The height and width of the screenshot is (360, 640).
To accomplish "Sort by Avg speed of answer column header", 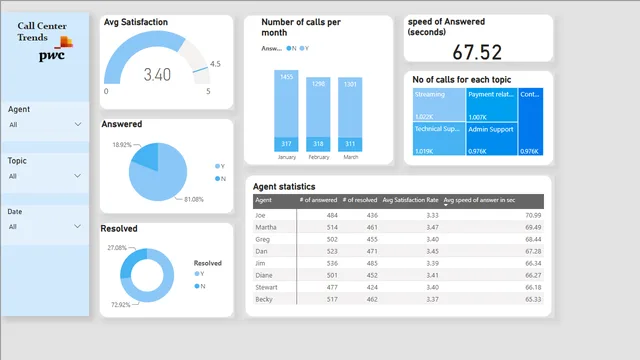I will [x=479, y=200].
